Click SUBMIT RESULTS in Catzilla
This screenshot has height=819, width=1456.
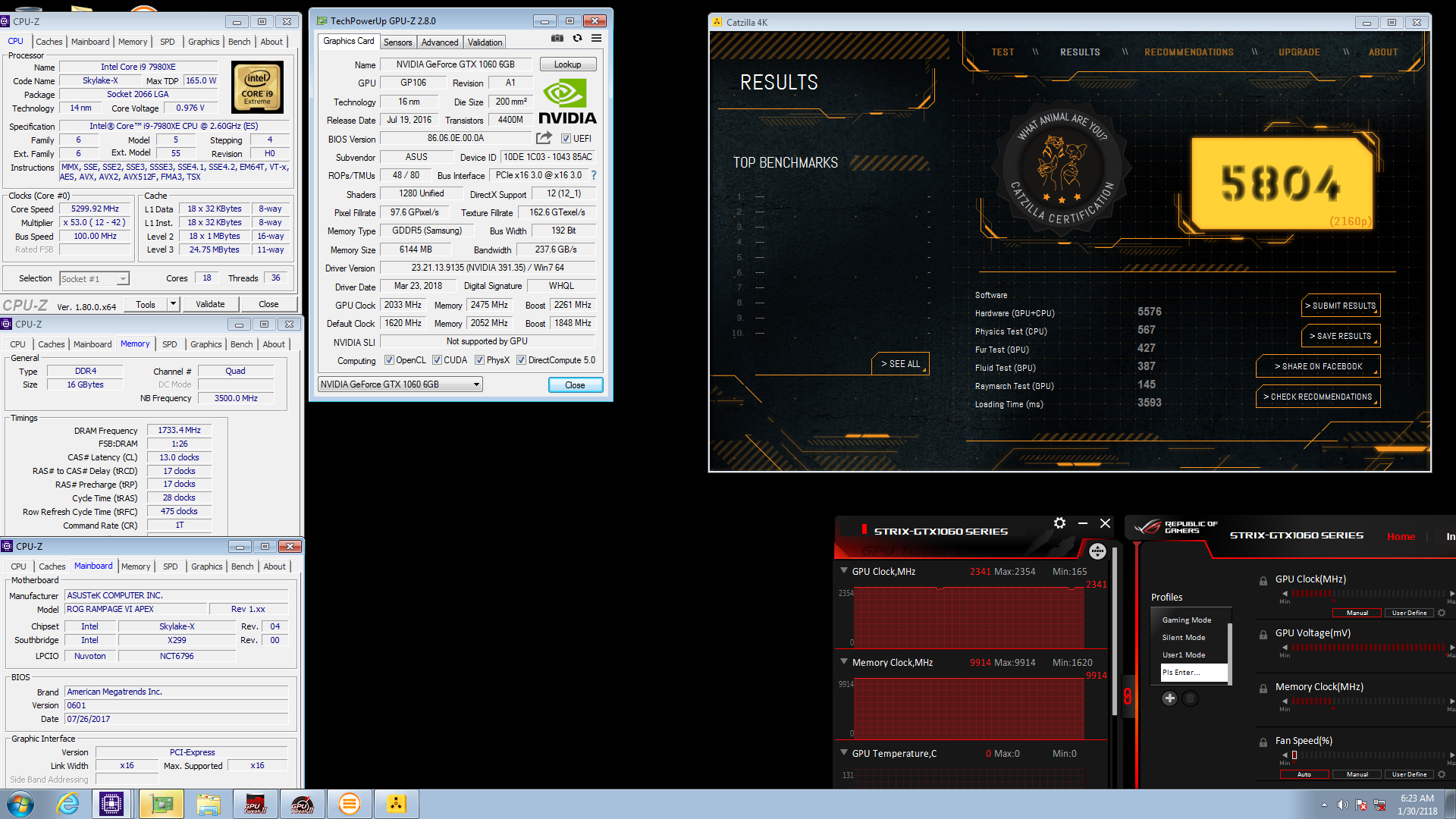point(1341,306)
